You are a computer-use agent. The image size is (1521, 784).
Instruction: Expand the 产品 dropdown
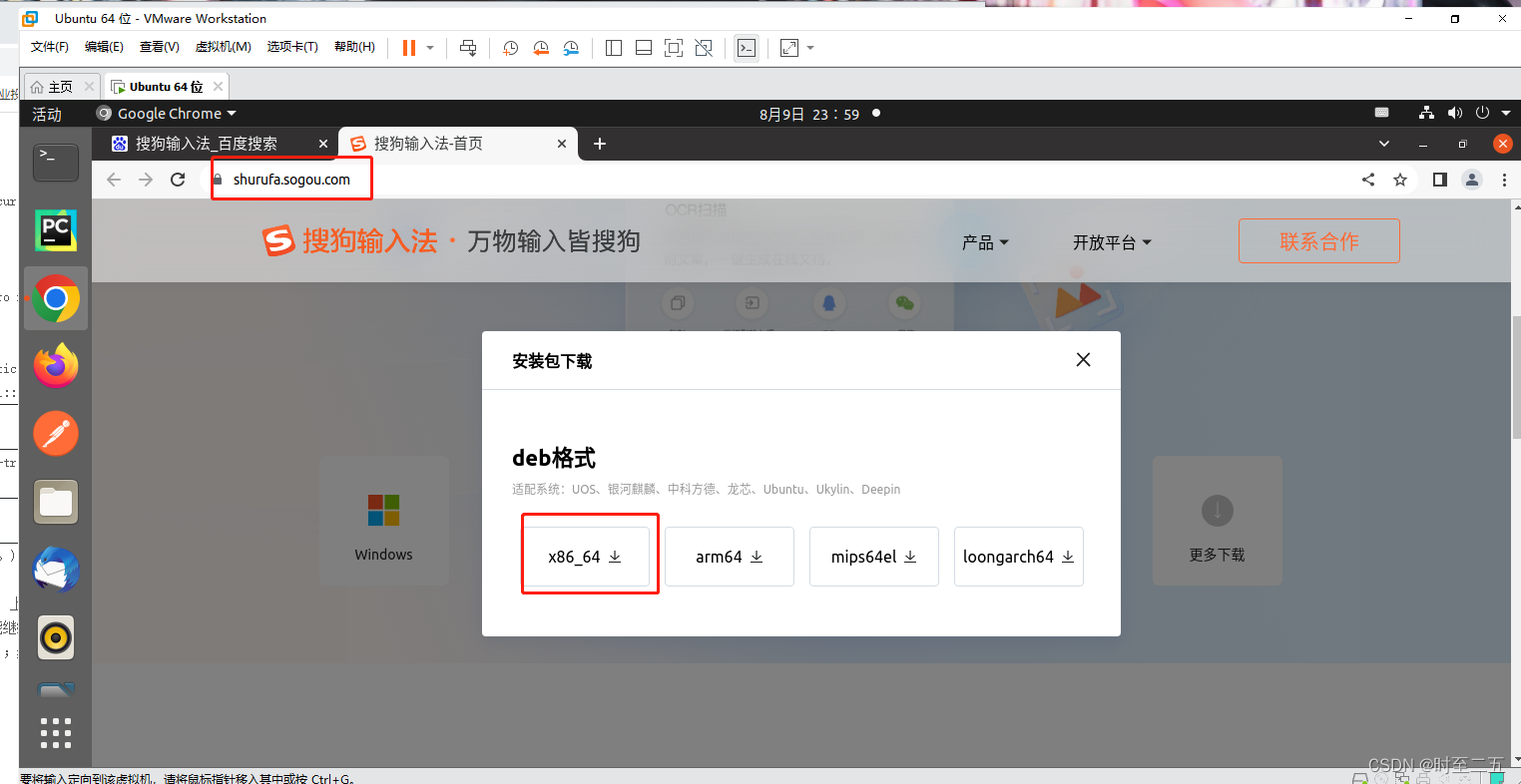point(985,242)
